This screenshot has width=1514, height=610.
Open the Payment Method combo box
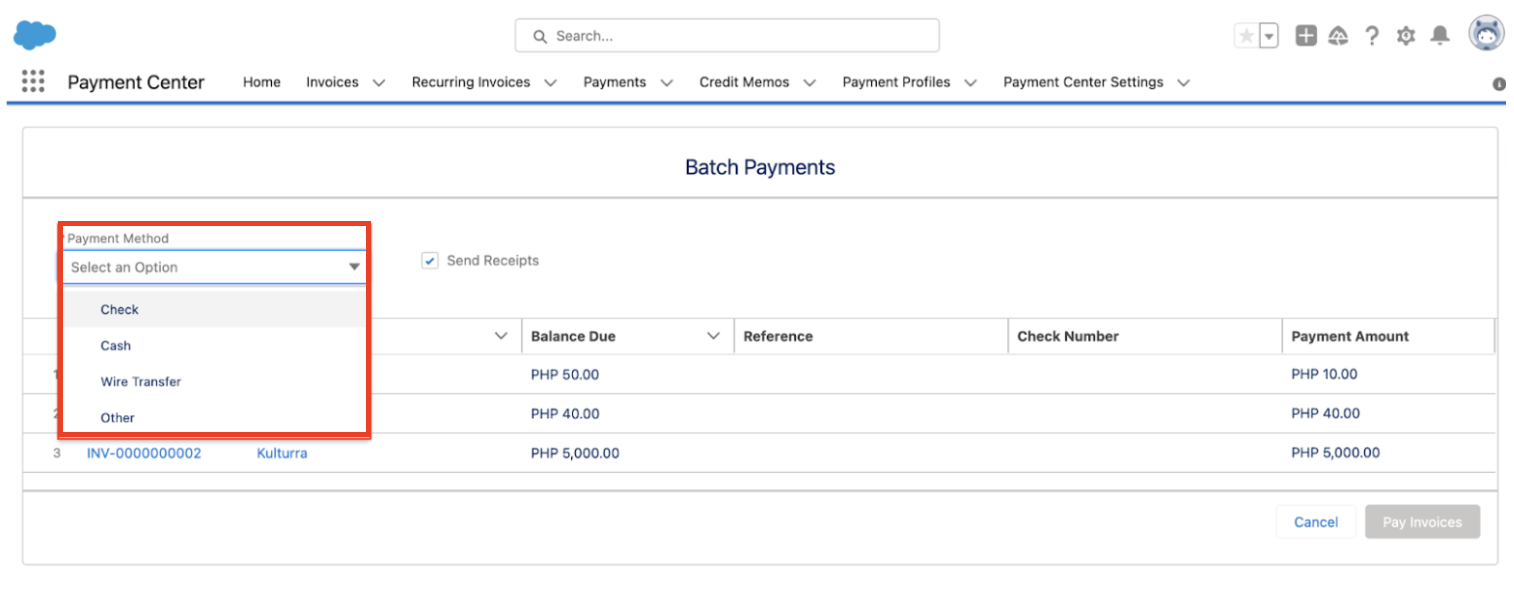tap(214, 267)
